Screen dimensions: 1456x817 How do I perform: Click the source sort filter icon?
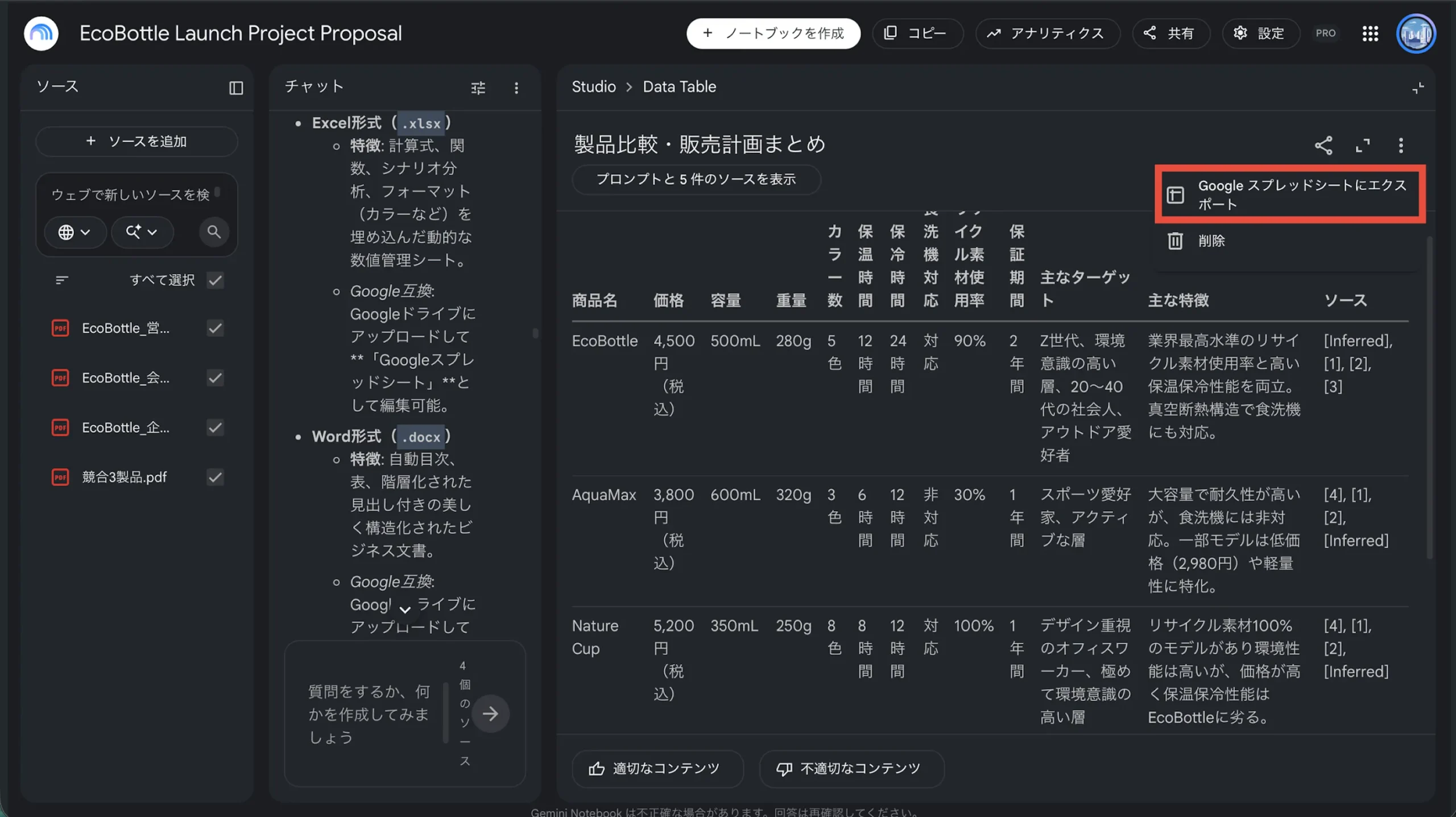click(x=62, y=280)
